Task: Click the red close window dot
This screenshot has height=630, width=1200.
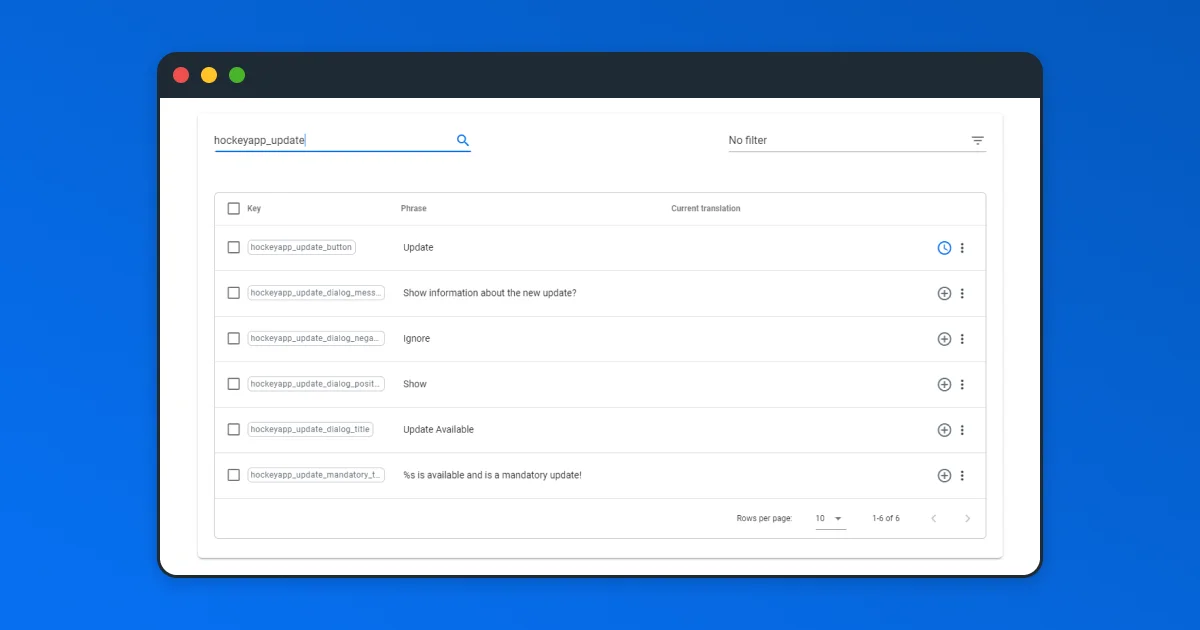Action: pyautogui.click(x=181, y=75)
